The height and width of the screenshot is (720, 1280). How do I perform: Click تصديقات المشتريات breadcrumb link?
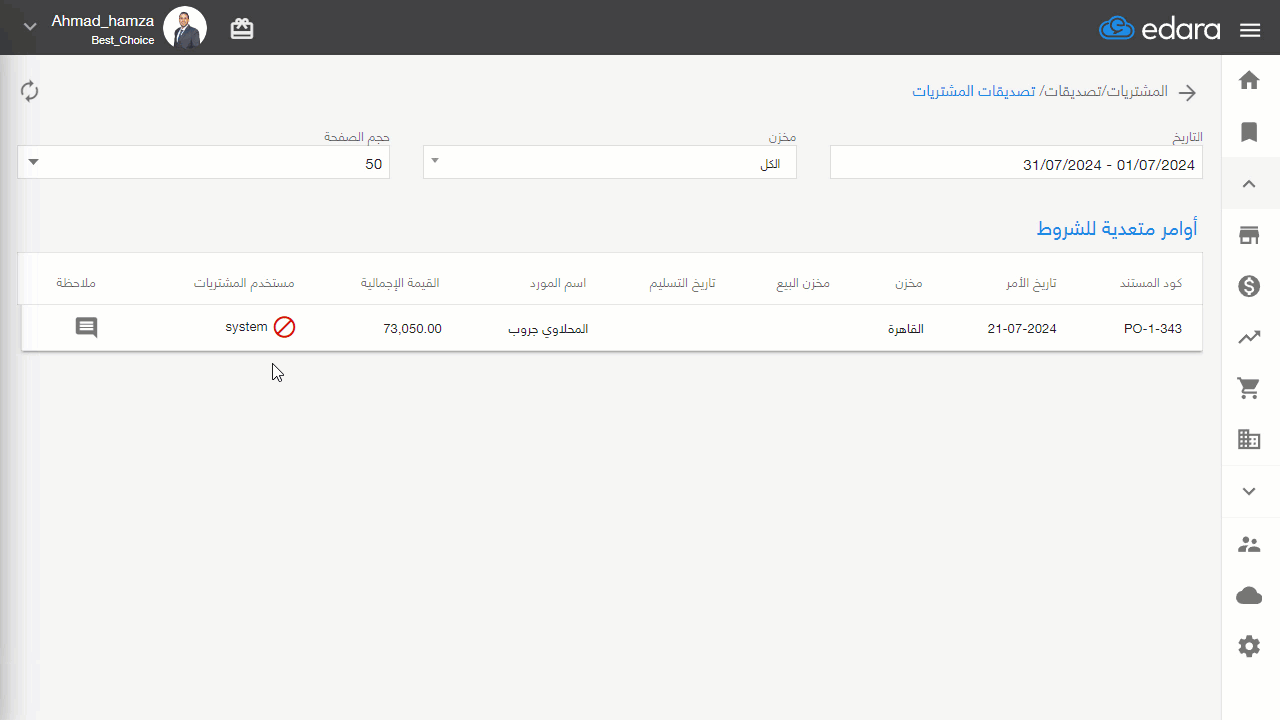pos(974,91)
